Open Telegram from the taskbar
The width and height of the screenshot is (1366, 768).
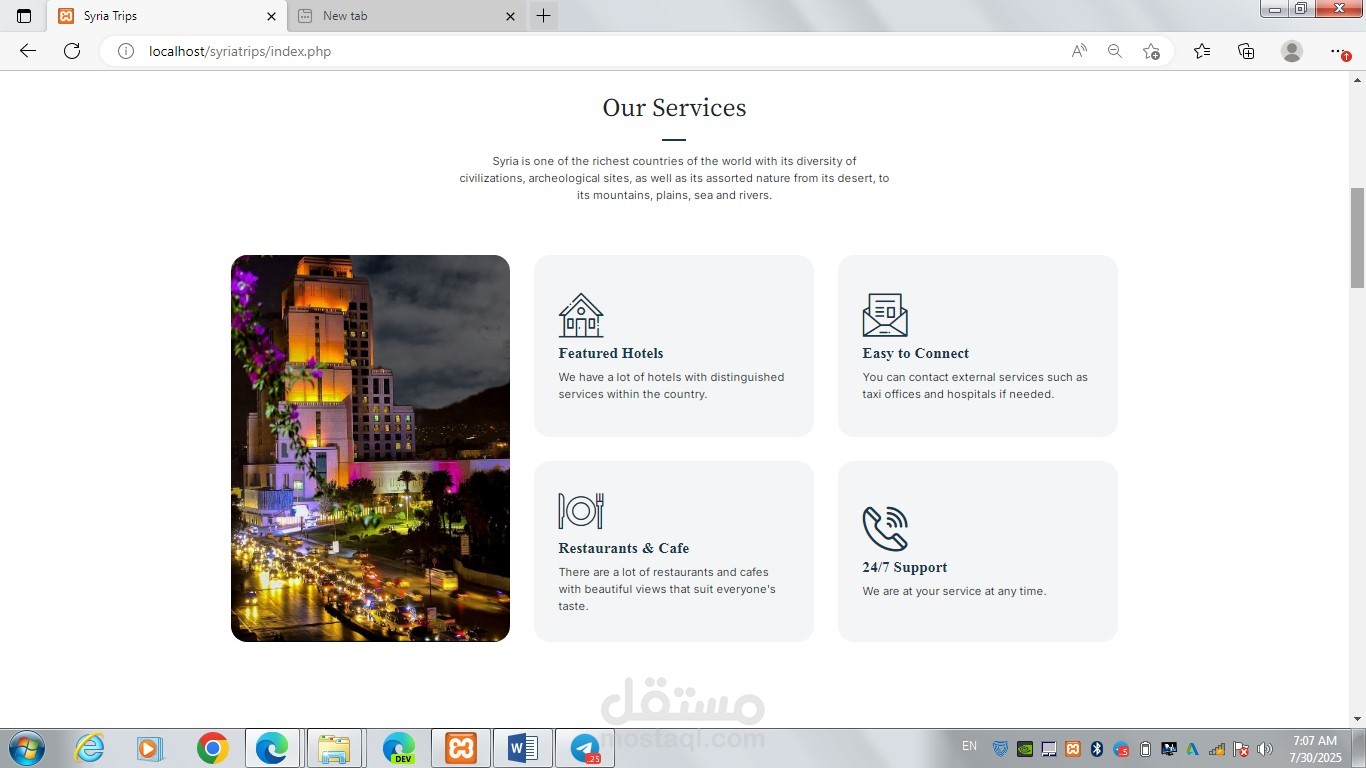click(585, 748)
